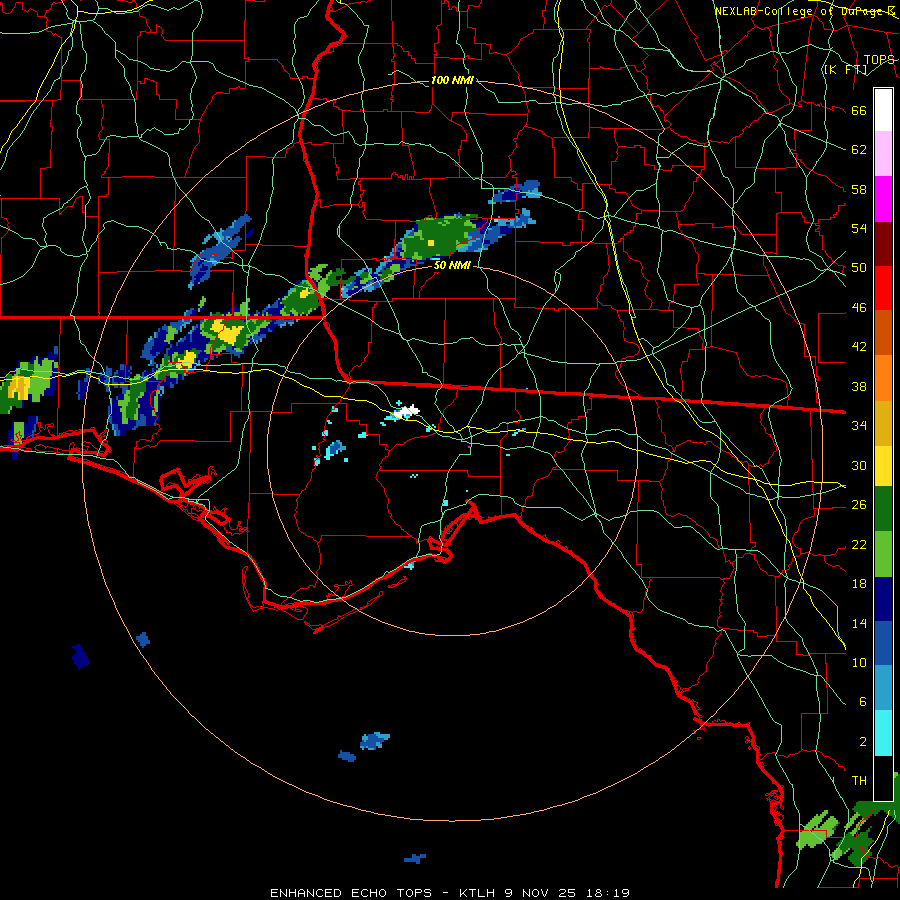The width and height of the screenshot is (900, 900).
Task: Click the 38 legend value
Action: click(859, 386)
